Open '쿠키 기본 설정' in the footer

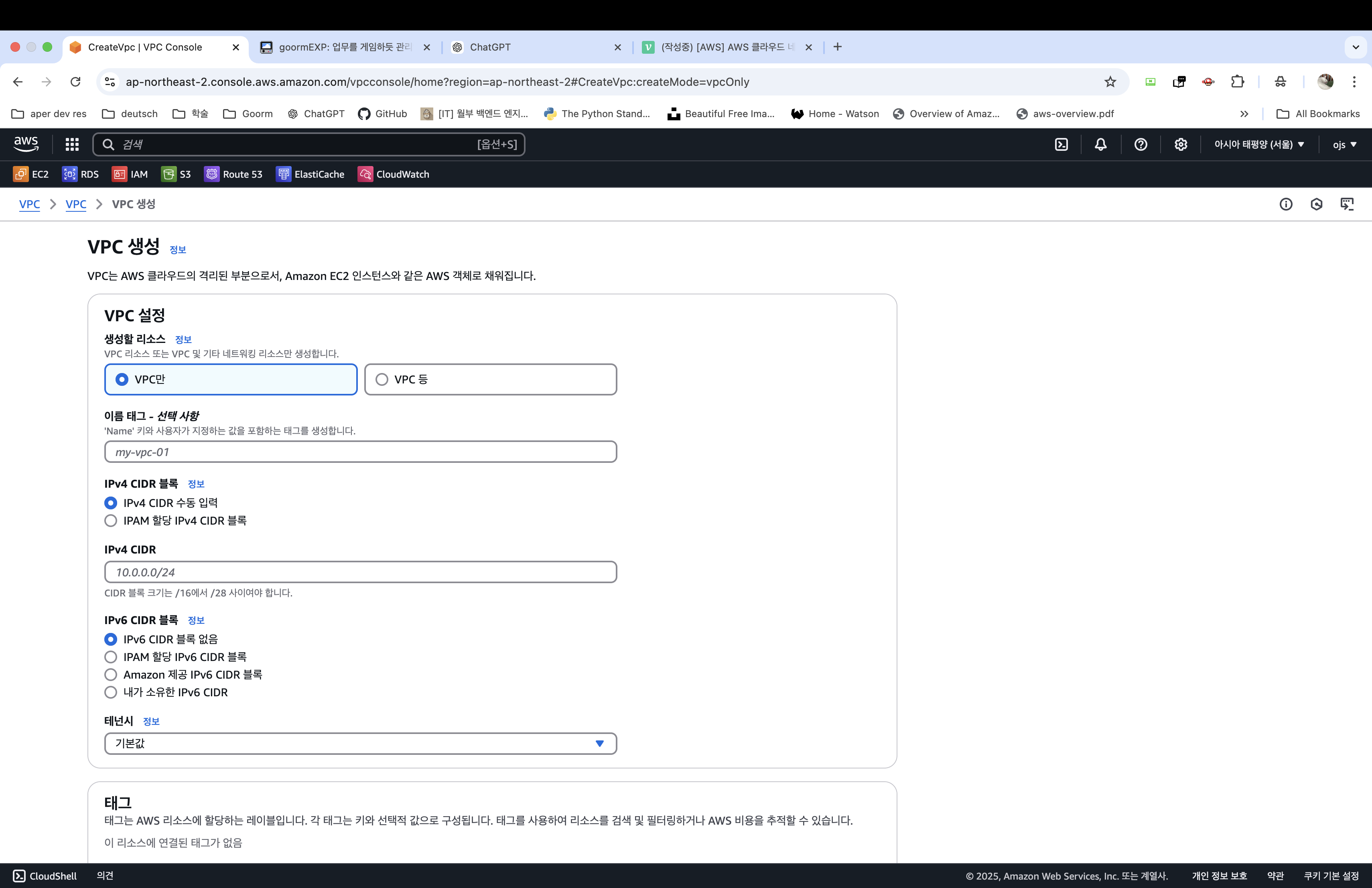pyautogui.click(x=1331, y=876)
